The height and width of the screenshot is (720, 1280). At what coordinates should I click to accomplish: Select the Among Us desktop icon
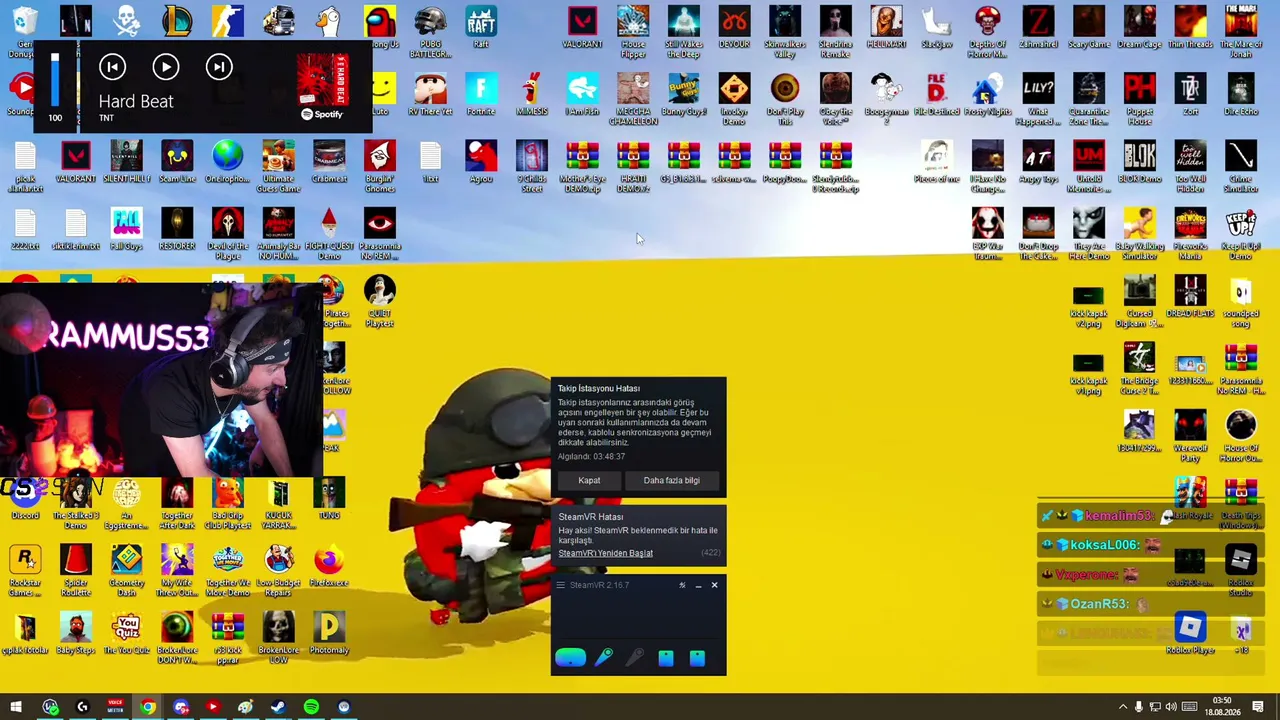click(380, 27)
